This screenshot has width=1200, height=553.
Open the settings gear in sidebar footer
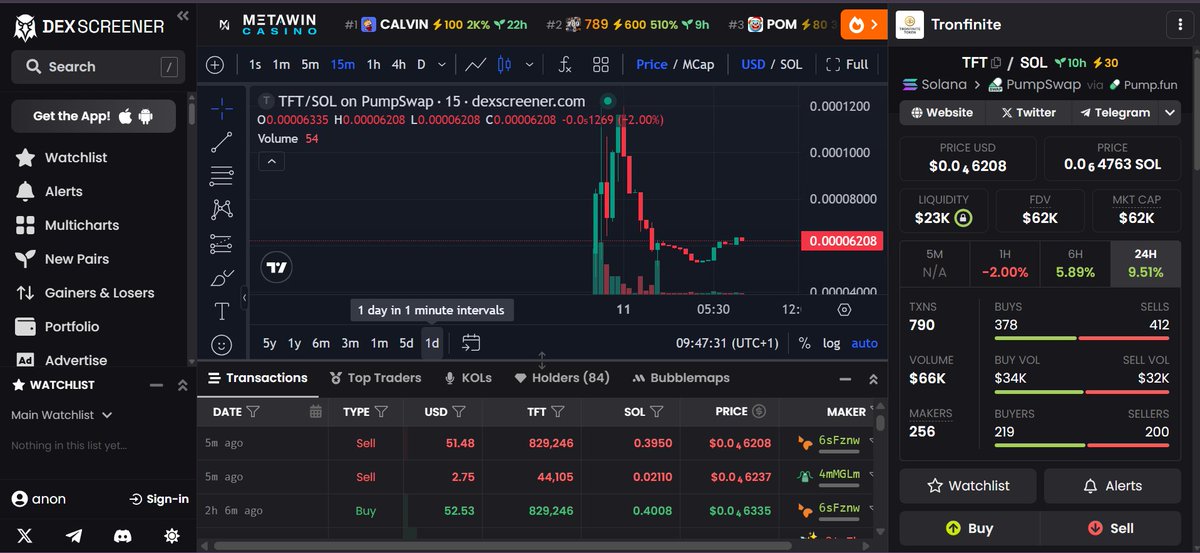point(172,535)
